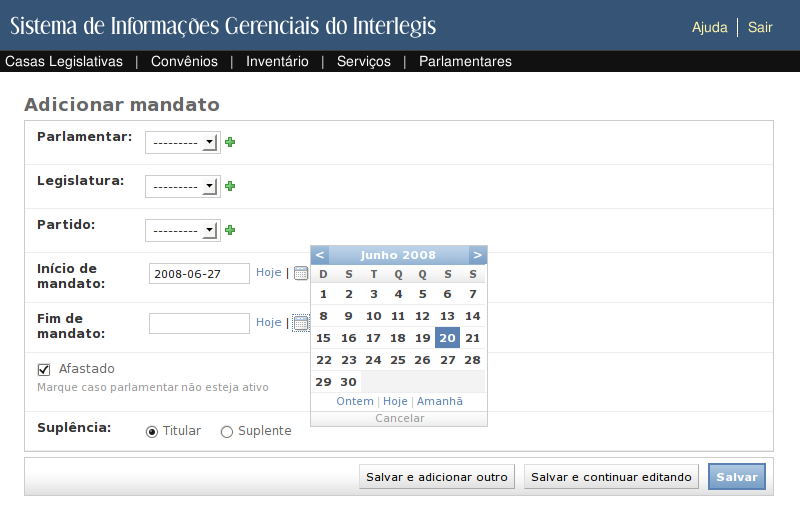Viewport: 800px width, 519px height.
Task: Add new Legislatura with plus icon
Action: pos(230,186)
